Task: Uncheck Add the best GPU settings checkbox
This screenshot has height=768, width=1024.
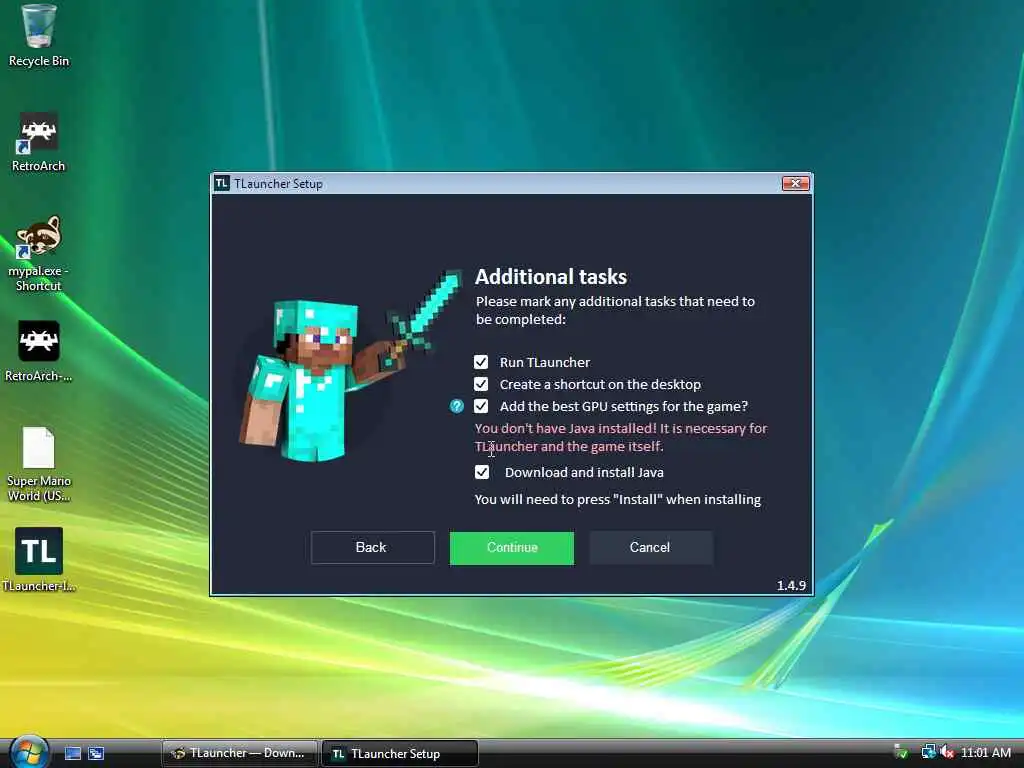Action: pos(481,406)
